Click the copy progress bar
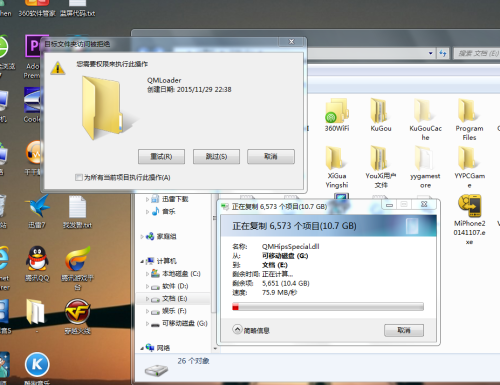This screenshot has width=500, height=385. coord(328,307)
